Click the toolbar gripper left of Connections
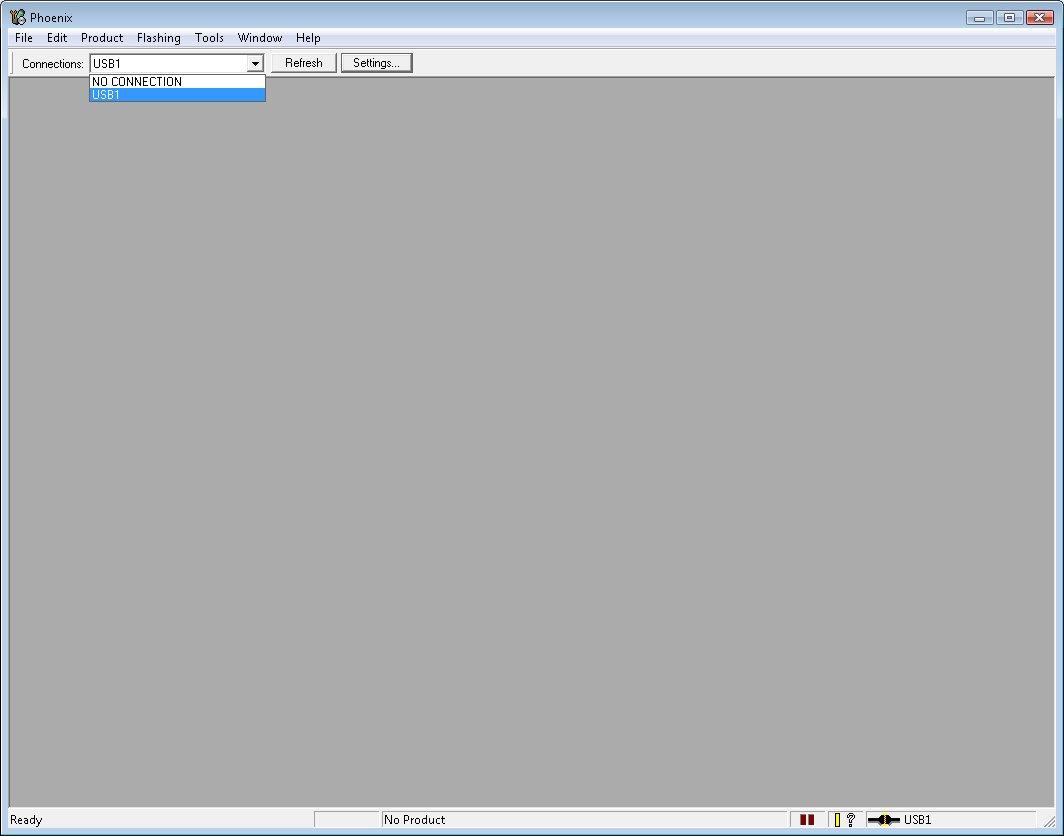 [13, 63]
